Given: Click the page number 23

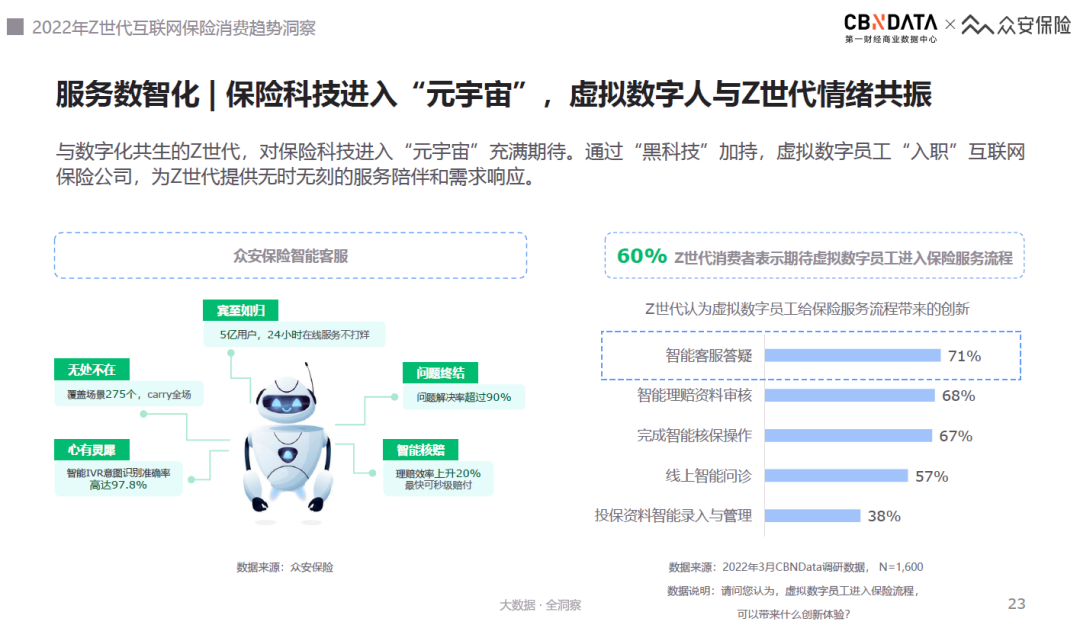Looking at the screenshot, I should pyautogui.click(x=1017, y=603).
